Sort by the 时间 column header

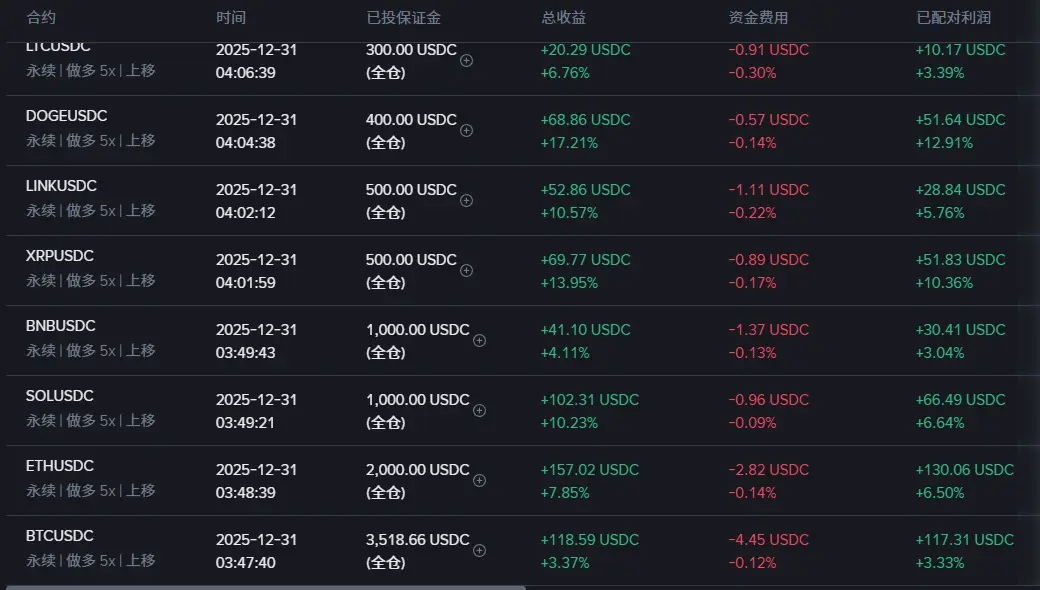[230, 18]
